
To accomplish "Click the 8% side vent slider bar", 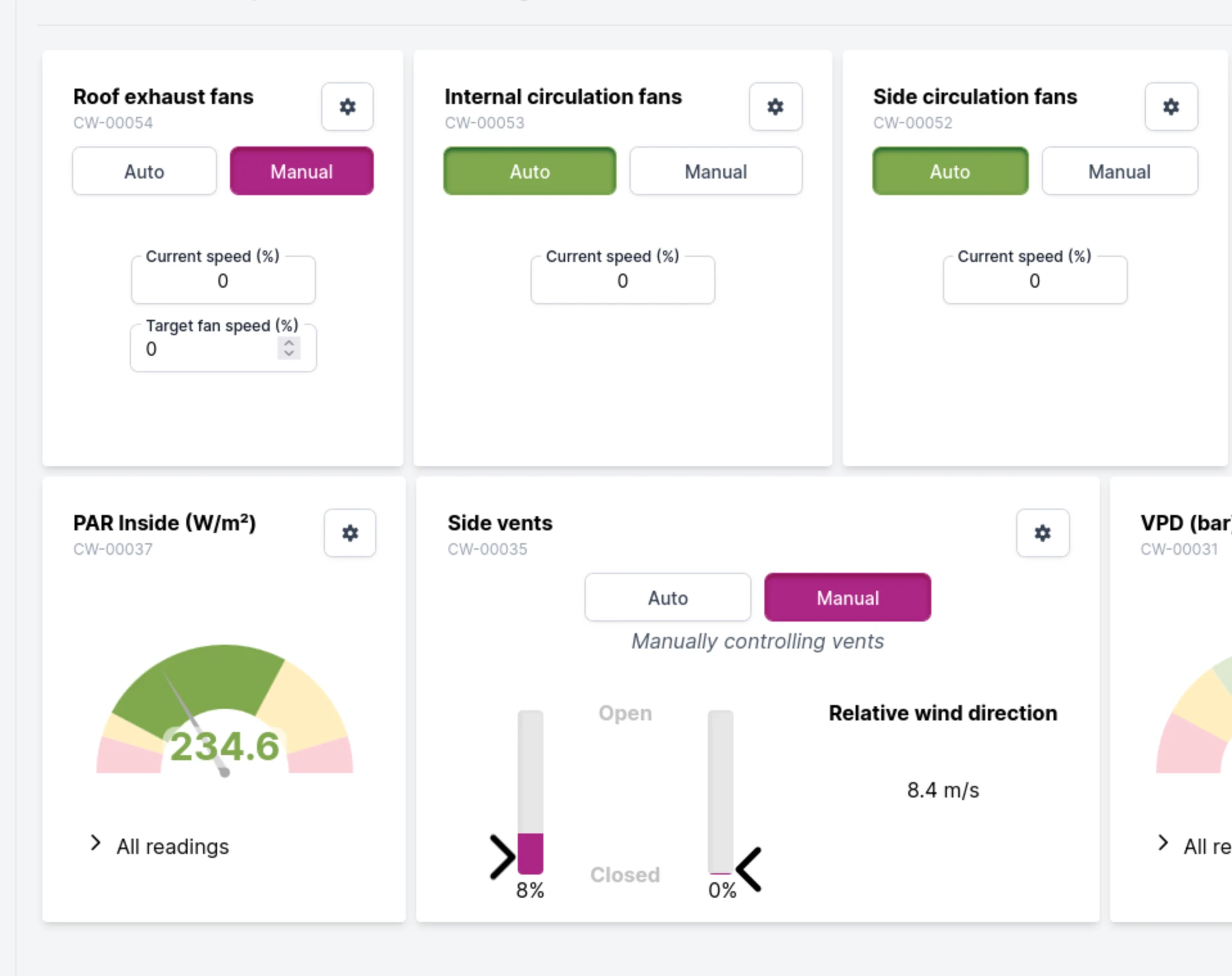I will pos(530,792).
